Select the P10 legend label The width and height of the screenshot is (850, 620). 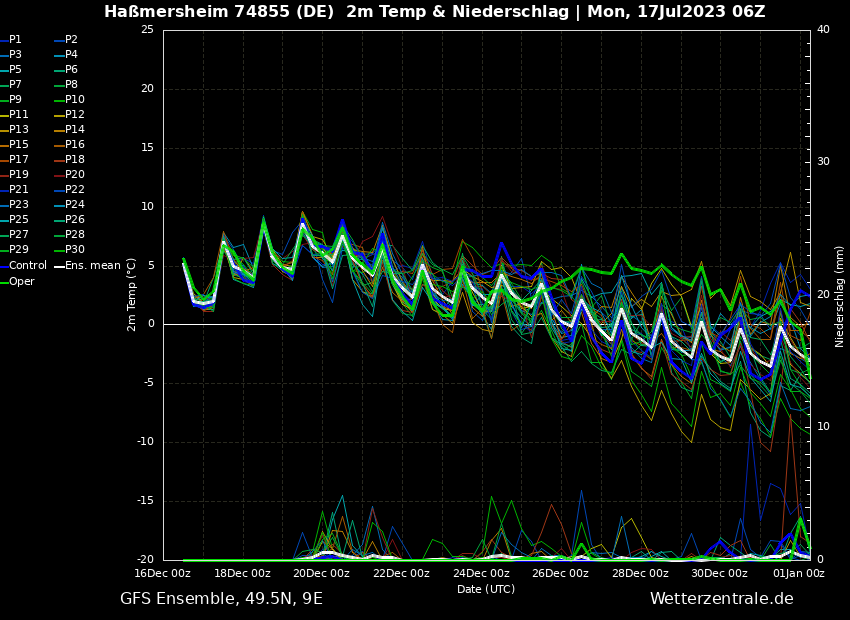[75, 100]
